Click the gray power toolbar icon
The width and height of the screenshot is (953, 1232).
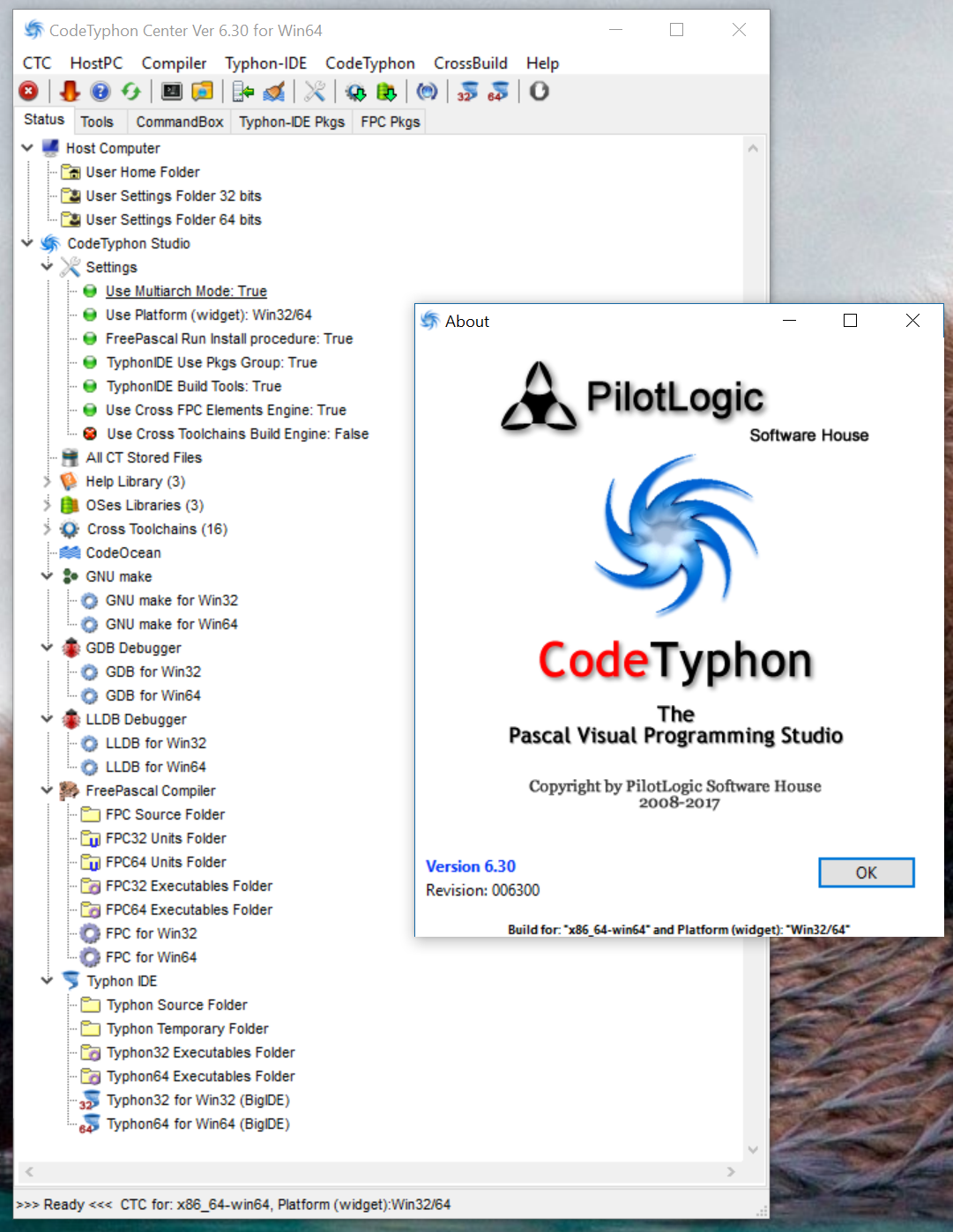coord(540,91)
